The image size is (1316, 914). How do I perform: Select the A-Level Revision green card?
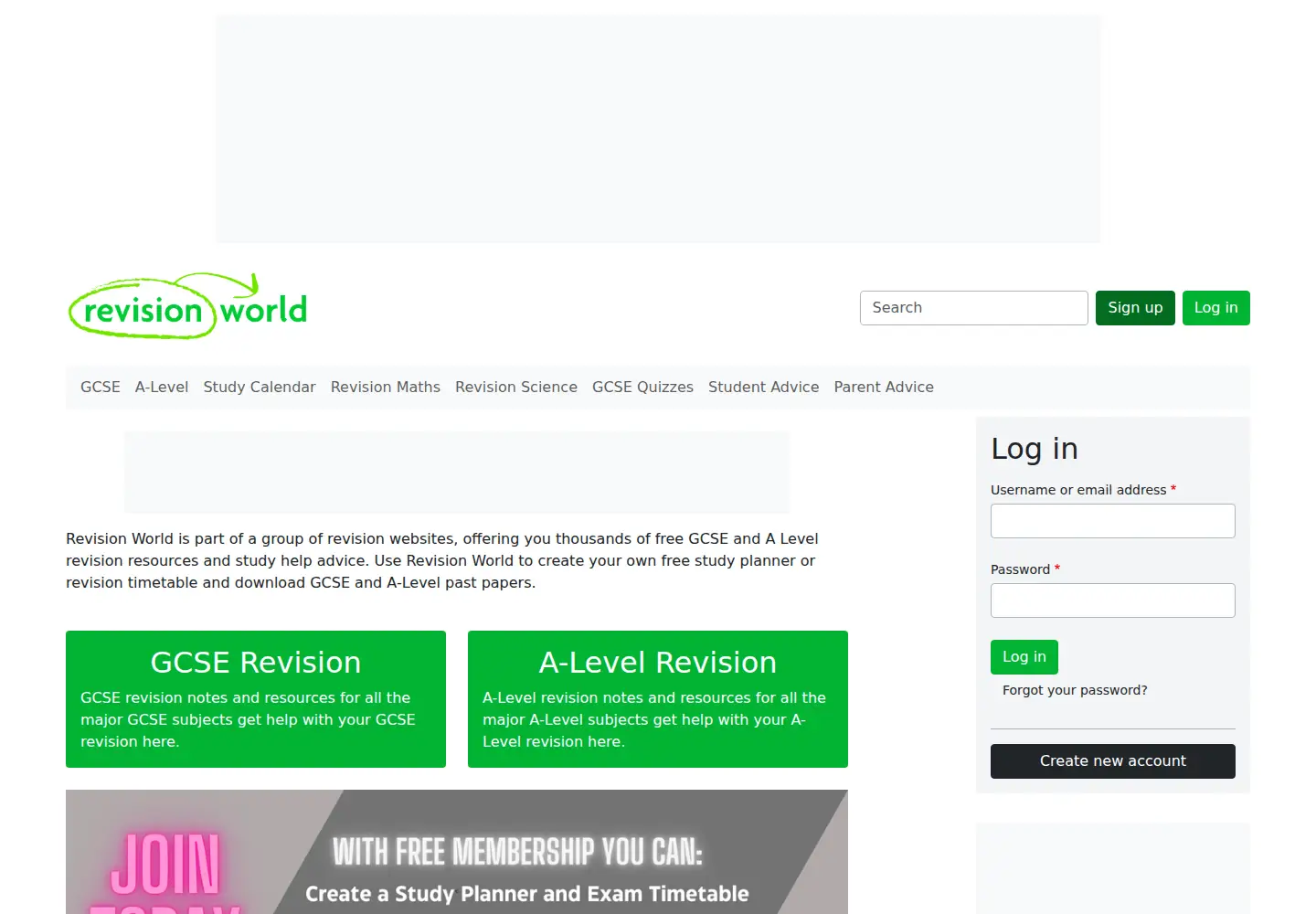pyautogui.click(x=658, y=699)
